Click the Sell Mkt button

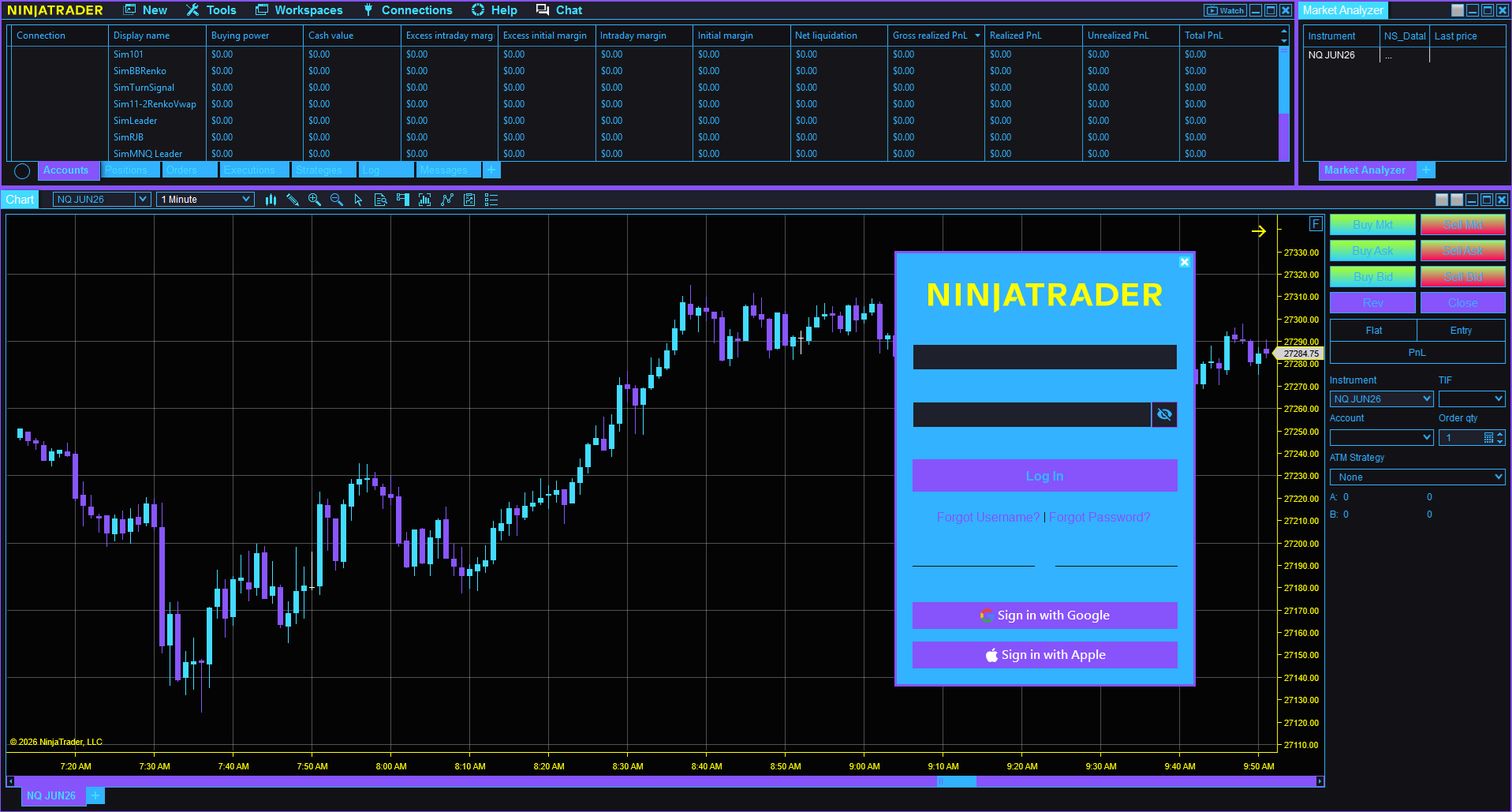tap(1463, 225)
